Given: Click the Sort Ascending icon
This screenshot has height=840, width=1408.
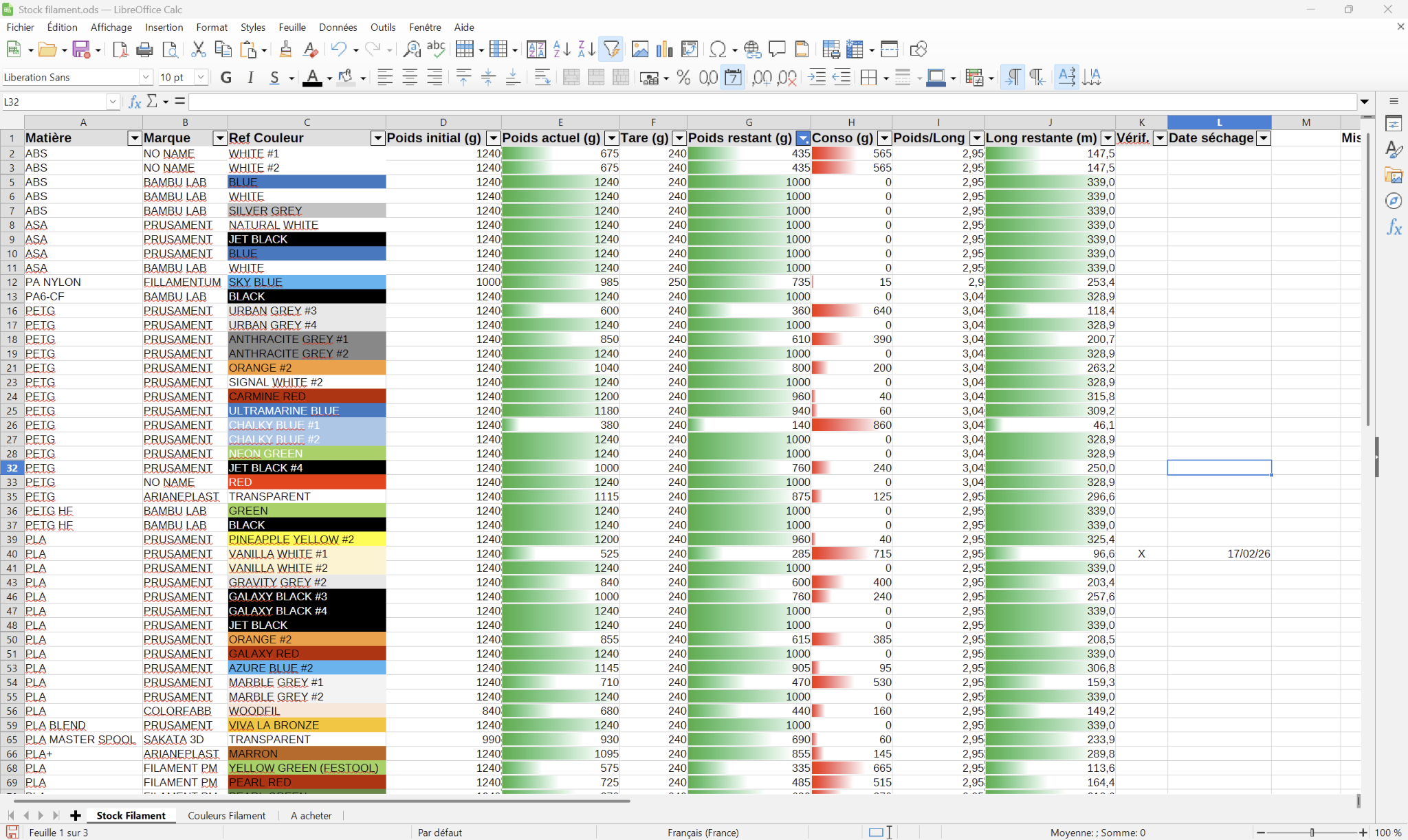Looking at the screenshot, I should coord(562,49).
